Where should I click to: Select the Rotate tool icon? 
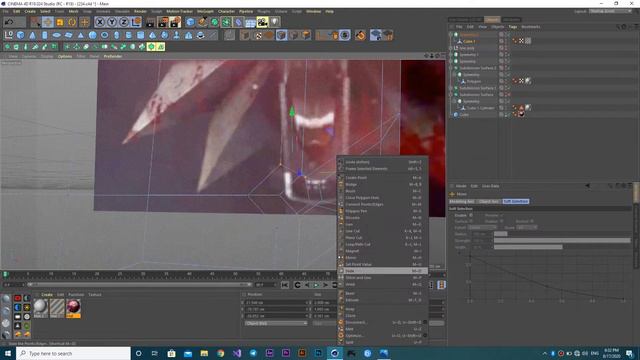[72, 22]
